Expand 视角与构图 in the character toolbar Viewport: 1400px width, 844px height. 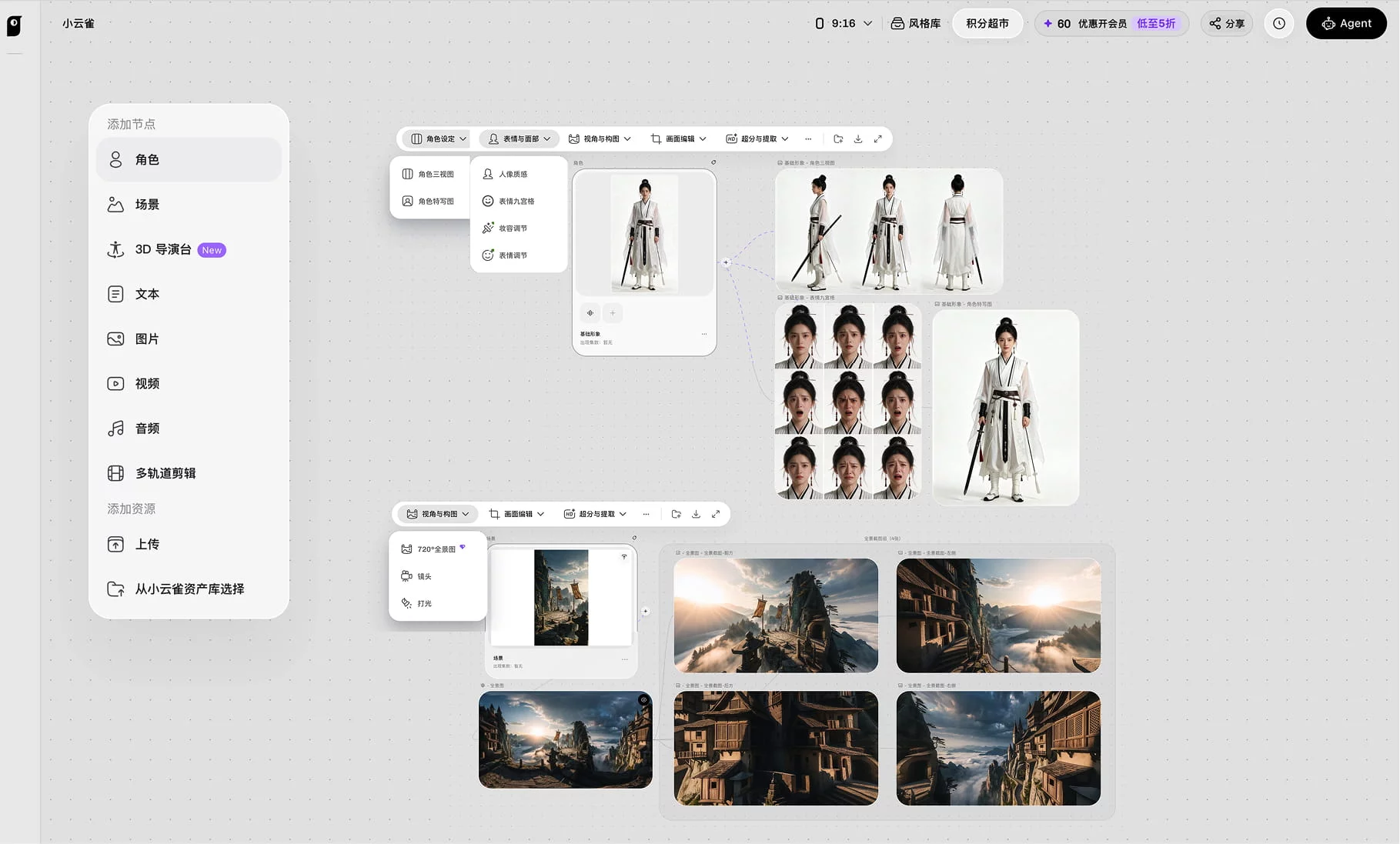tap(600, 138)
